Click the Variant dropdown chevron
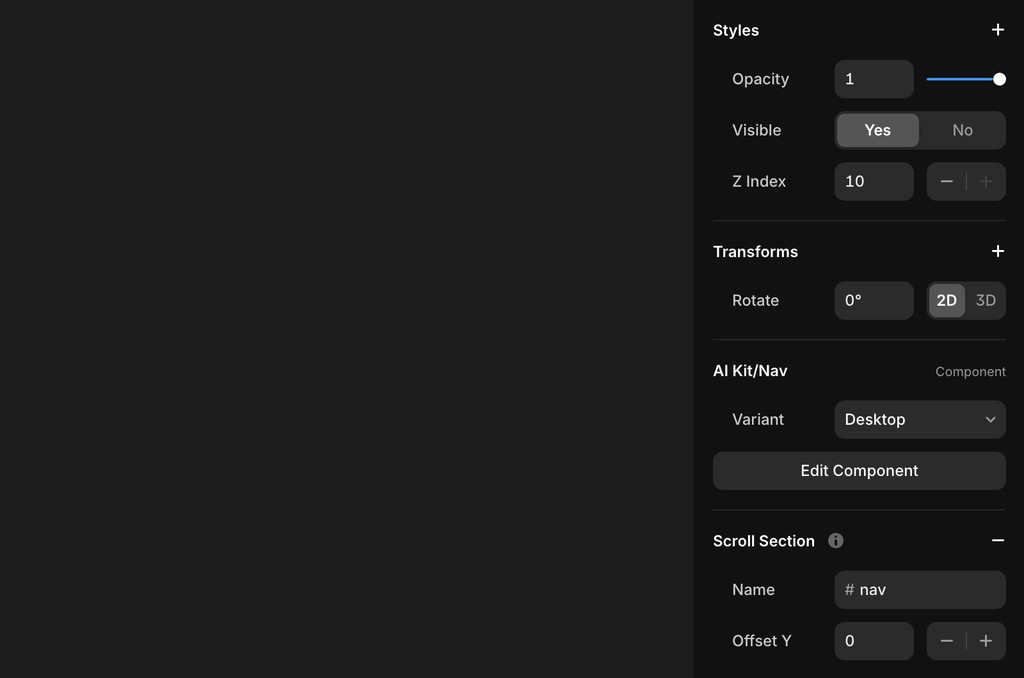This screenshot has width=1024, height=678. tap(990, 419)
